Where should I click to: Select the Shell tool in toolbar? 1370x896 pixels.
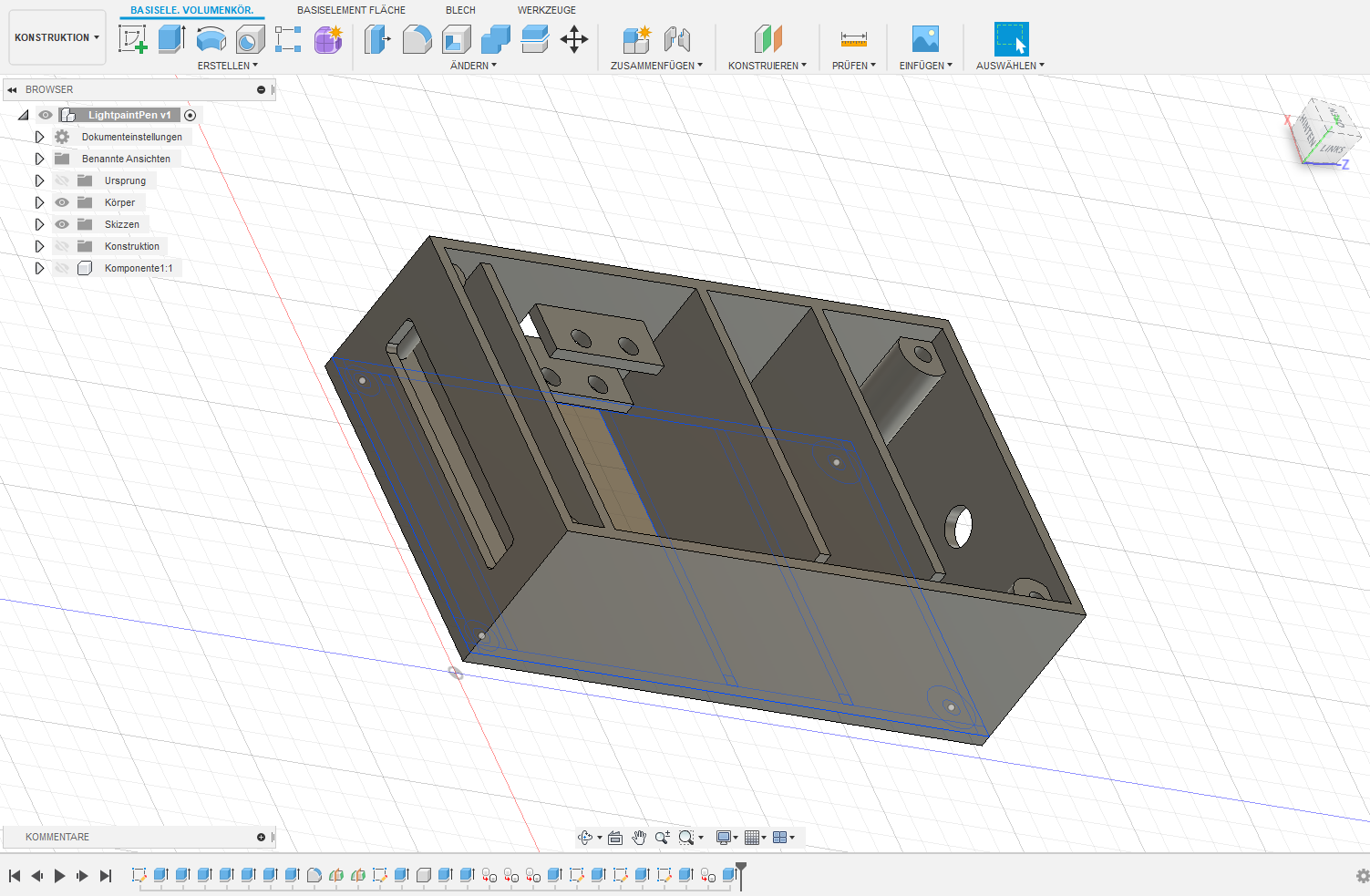point(456,39)
